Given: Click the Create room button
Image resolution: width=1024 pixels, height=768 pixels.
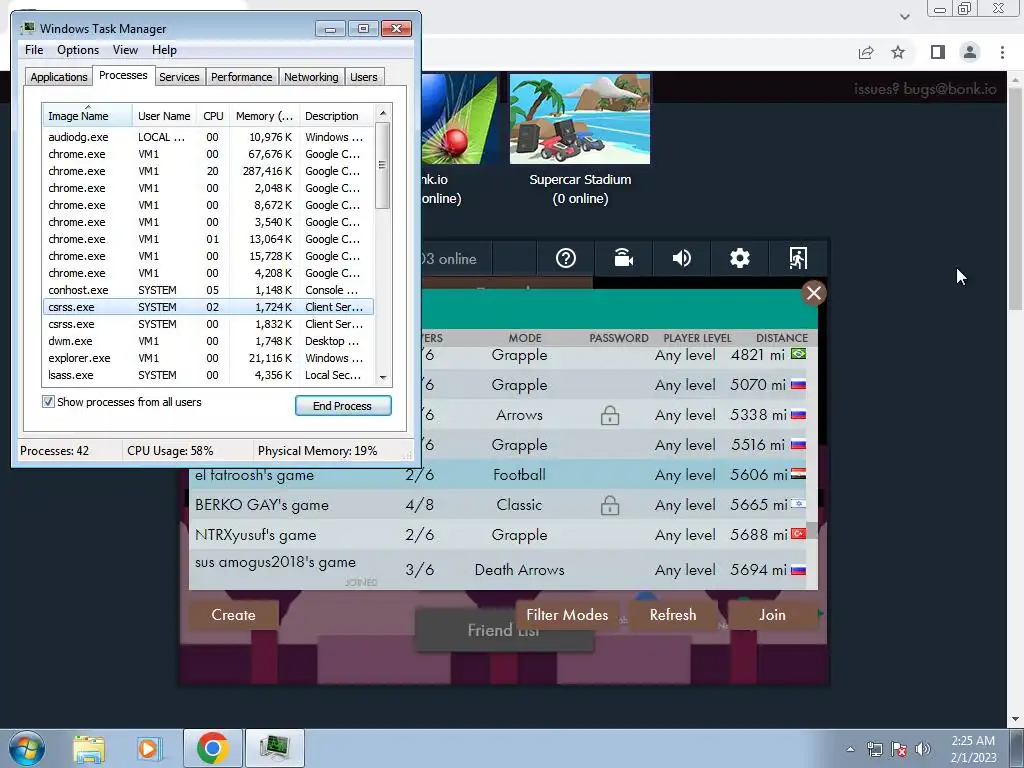Looking at the screenshot, I should click(x=233, y=615).
